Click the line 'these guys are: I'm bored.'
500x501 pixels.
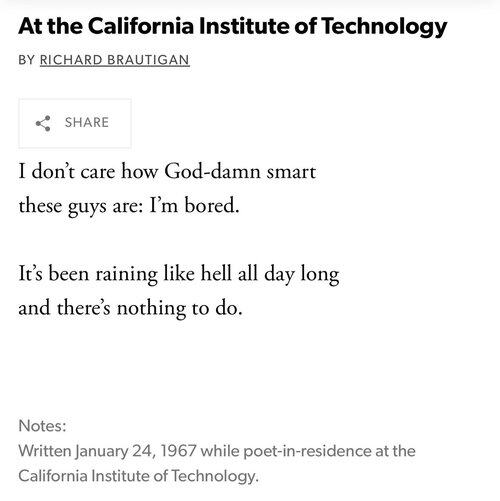point(129,206)
